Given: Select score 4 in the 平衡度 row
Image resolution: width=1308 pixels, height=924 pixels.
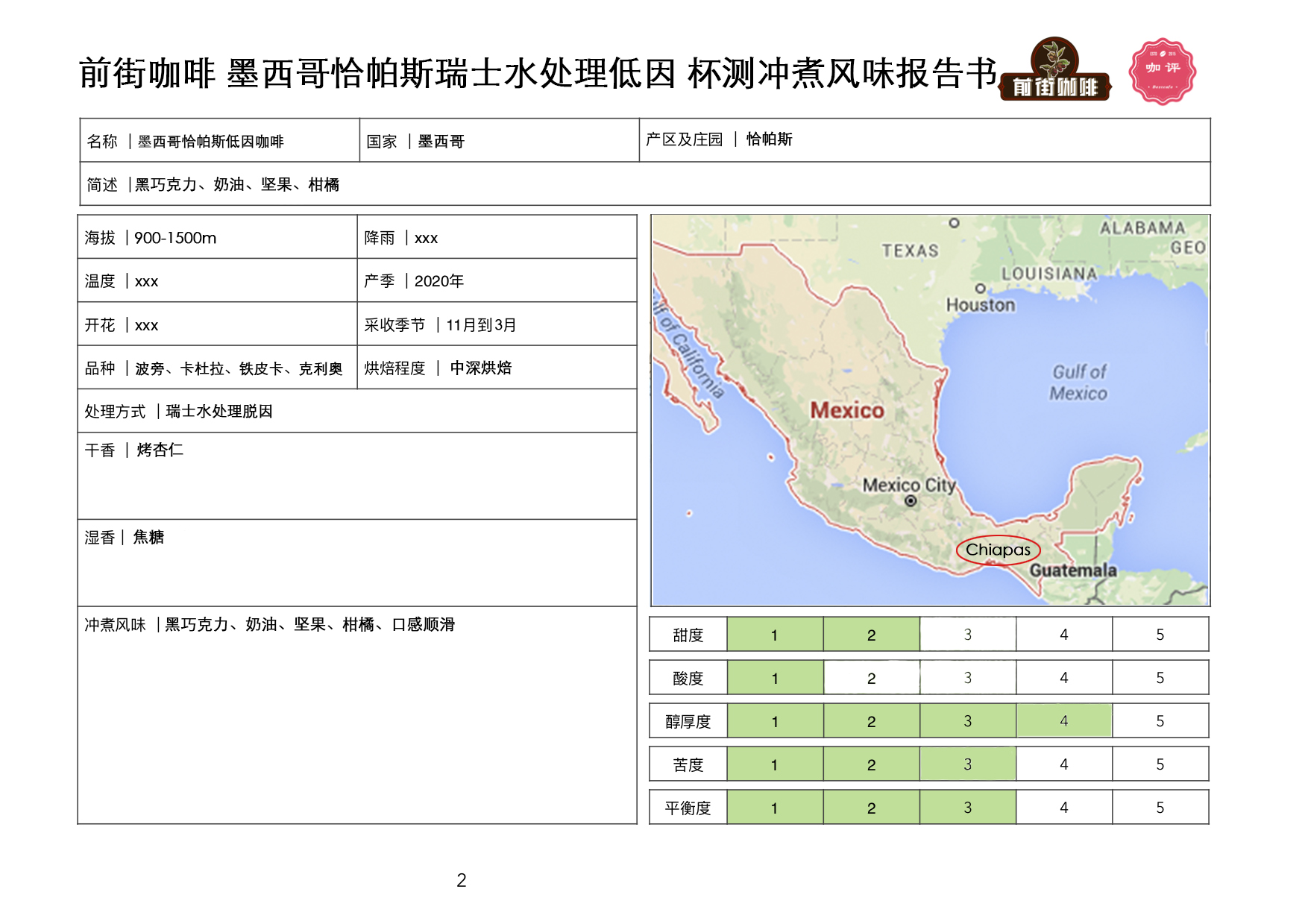Looking at the screenshot, I should click(1064, 808).
